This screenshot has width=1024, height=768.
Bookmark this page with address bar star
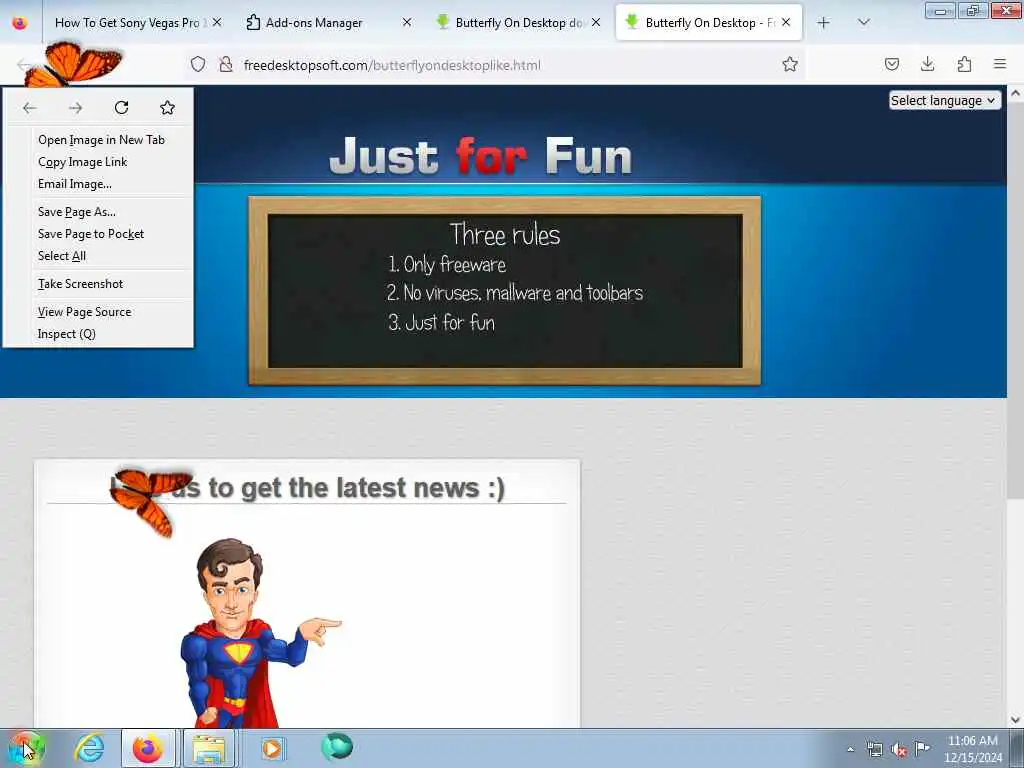click(x=790, y=64)
